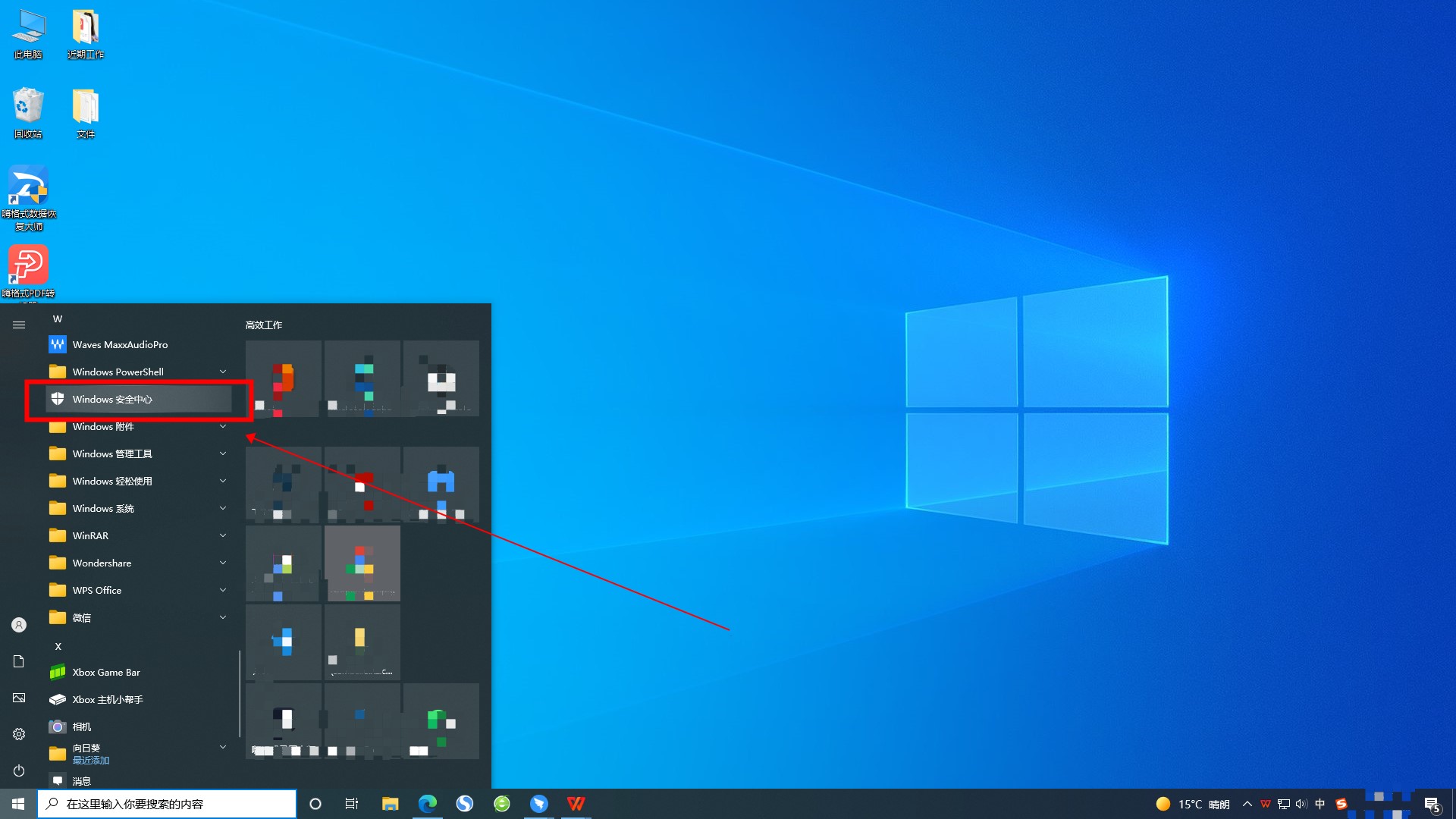Open WPS Office from the taskbar
Screen dimensions: 1456x819
(576, 803)
